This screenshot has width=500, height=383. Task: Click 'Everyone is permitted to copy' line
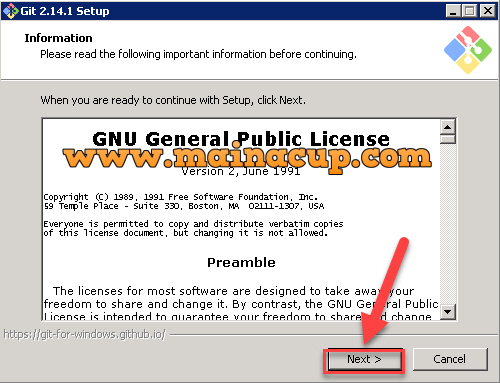[193, 224]
